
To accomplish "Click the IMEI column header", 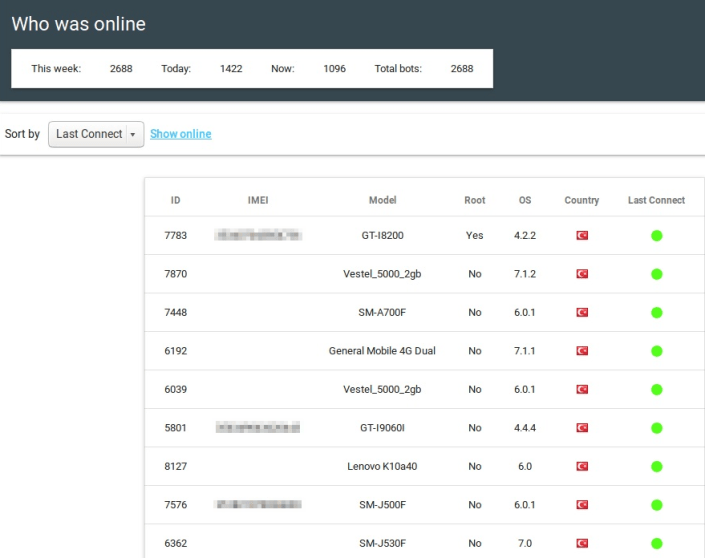I will (258, 200).
